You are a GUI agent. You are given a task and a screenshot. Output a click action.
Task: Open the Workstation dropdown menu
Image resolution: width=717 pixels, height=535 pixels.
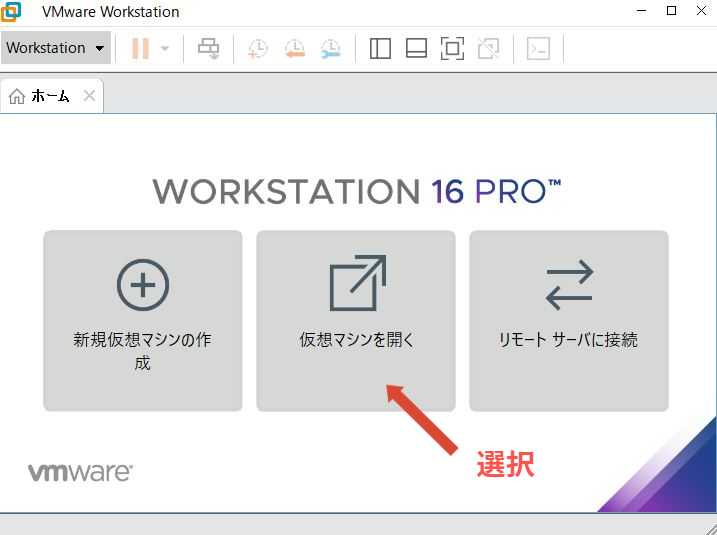coord(55,48)
